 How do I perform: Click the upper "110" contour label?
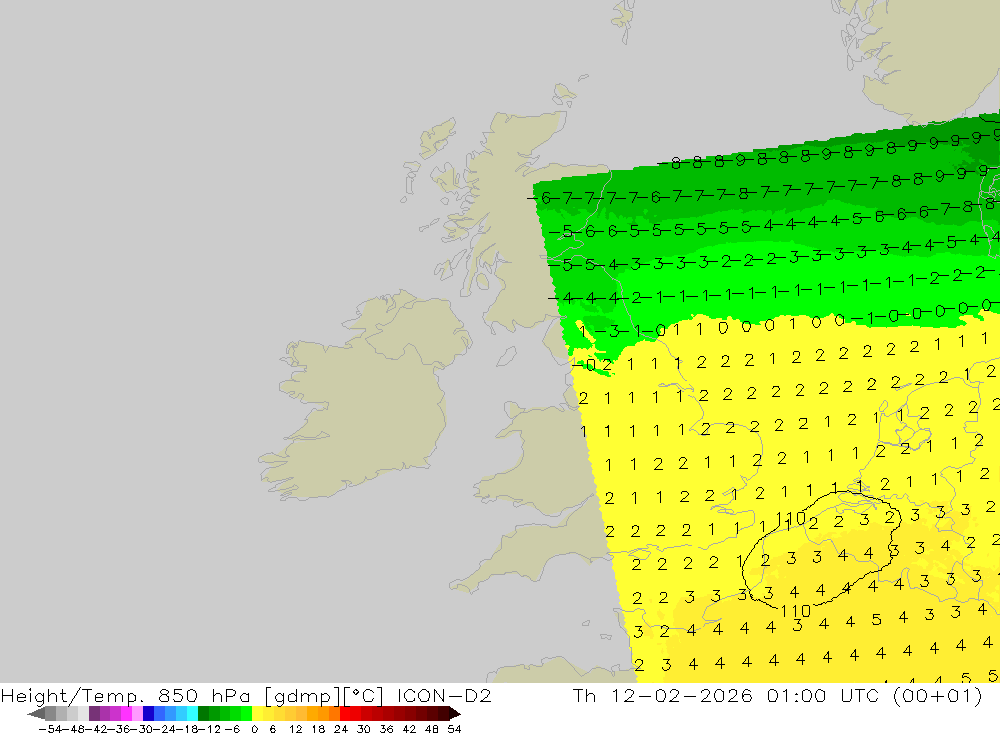[791, 519]
